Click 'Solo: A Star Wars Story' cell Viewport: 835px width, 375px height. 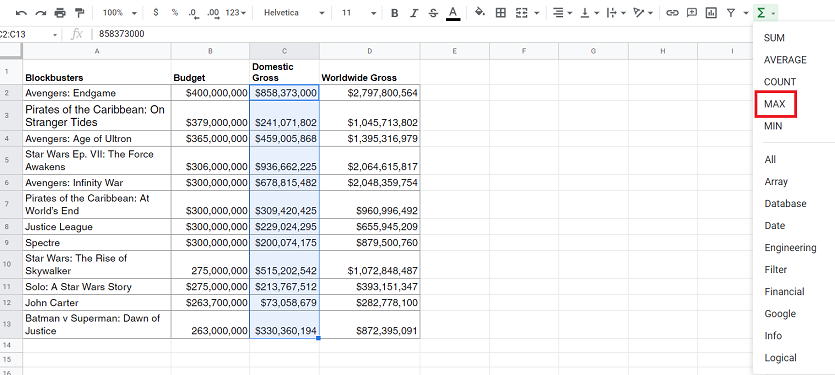[97, 287]
